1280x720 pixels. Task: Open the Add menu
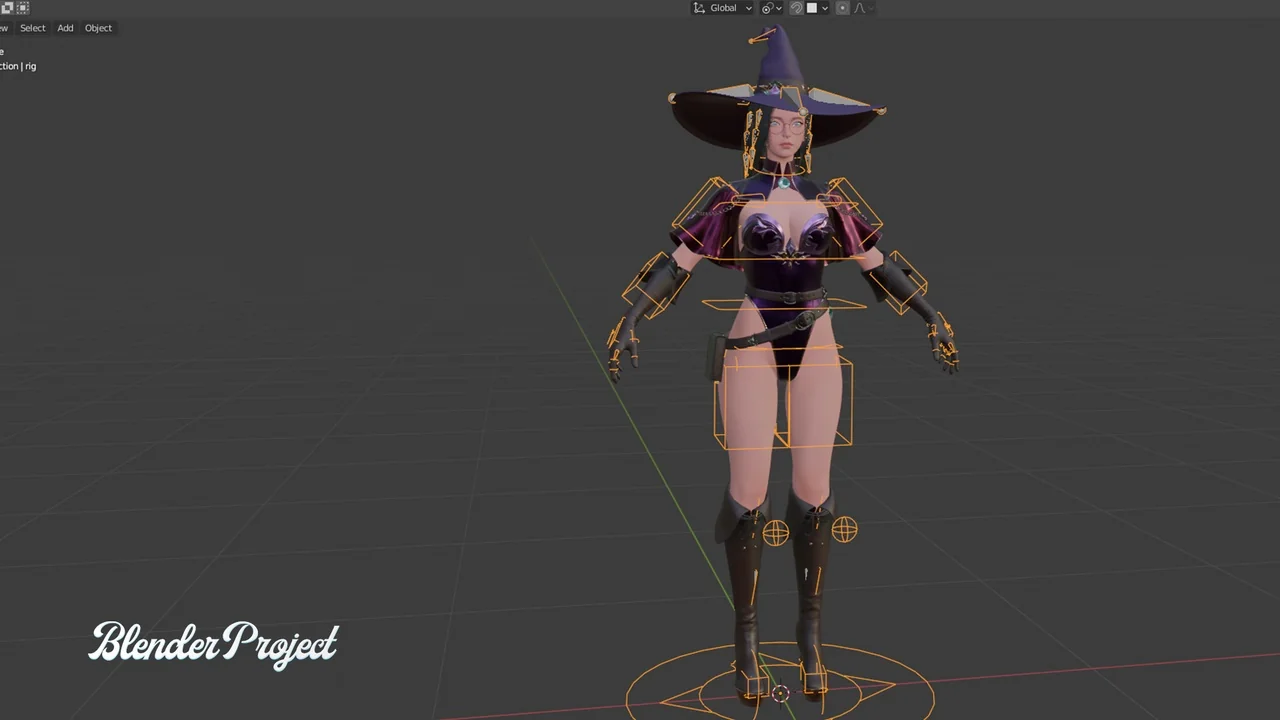[x=65, y=28]
